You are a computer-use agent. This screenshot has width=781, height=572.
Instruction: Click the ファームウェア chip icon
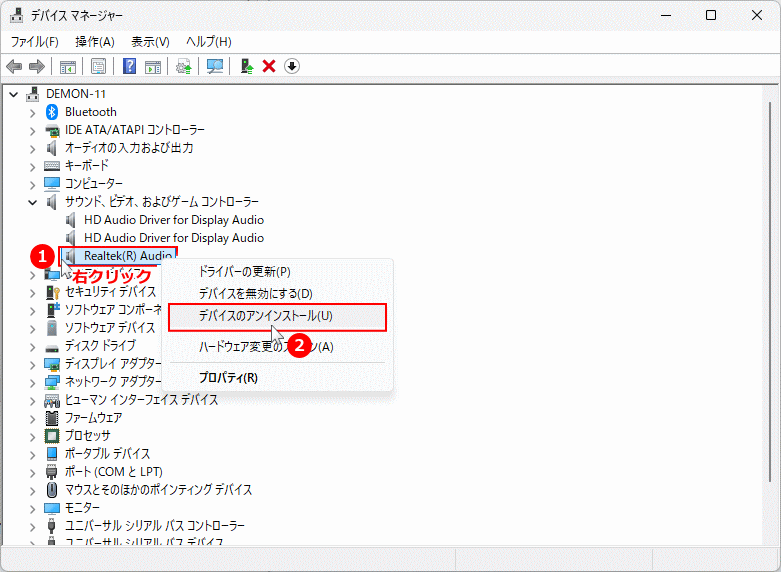coord(52,418)
